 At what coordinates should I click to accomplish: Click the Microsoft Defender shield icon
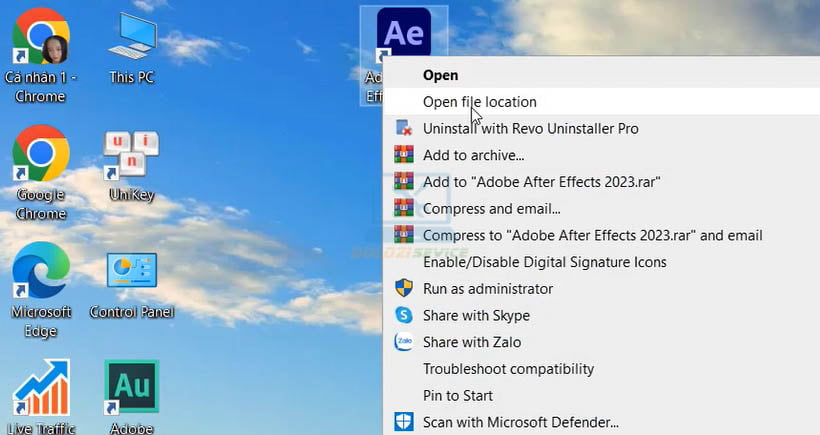tap(404, 421)
